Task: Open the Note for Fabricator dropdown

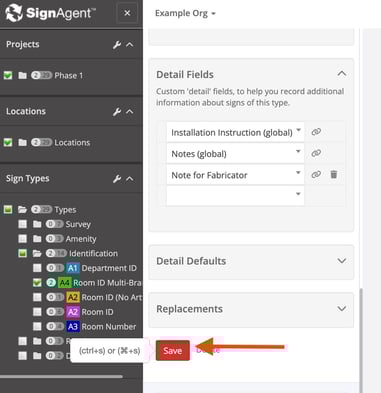Action: tap(235, 175)
